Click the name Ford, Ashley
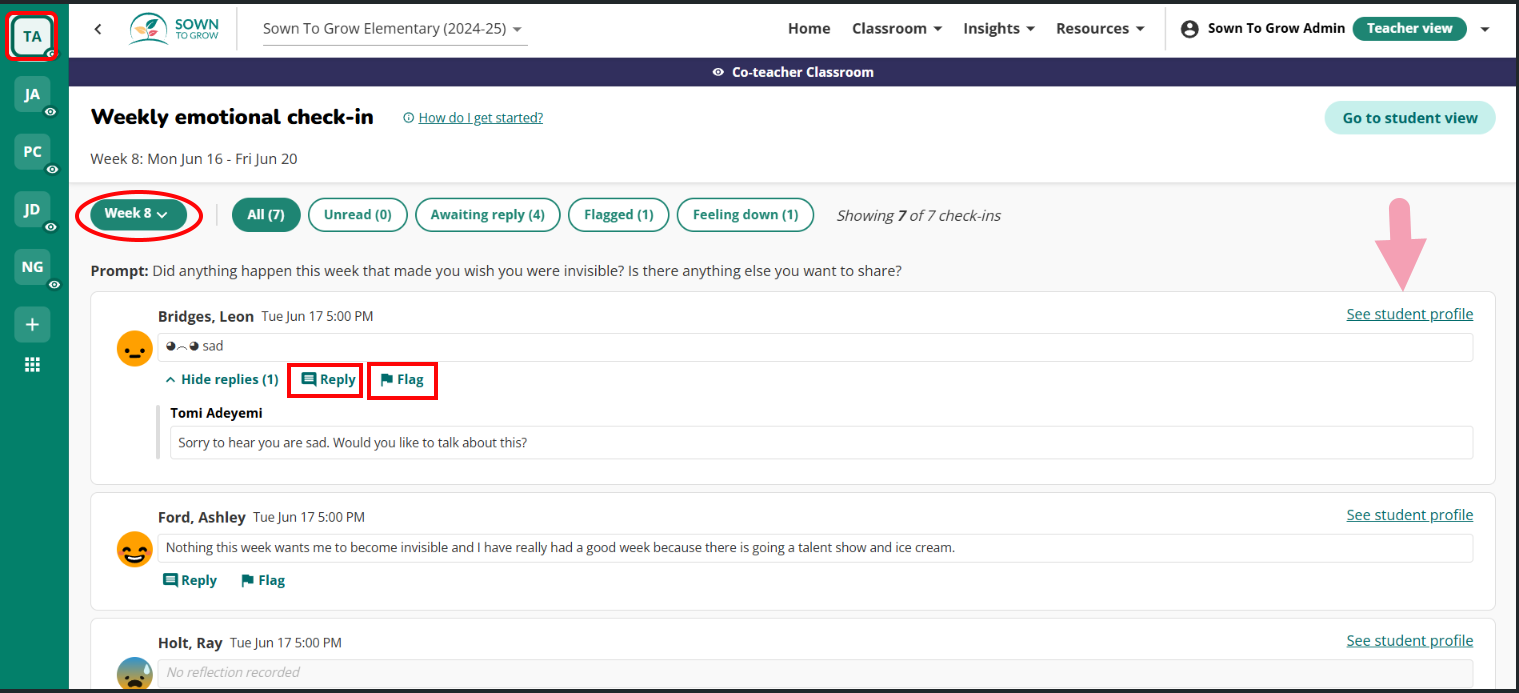 202,517
